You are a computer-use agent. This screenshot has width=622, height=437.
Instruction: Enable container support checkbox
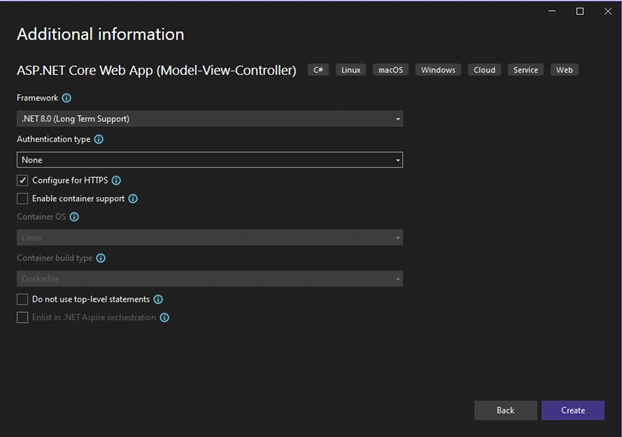point(22,198)
